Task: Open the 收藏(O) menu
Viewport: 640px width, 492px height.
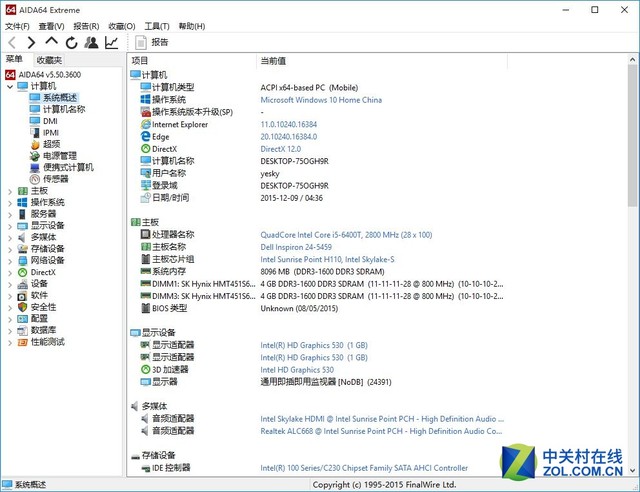Action: [x=122, y=26]
